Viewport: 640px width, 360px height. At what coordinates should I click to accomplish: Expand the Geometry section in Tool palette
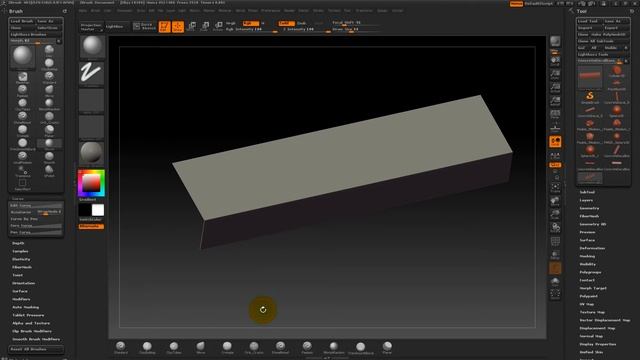click(589, 208)
